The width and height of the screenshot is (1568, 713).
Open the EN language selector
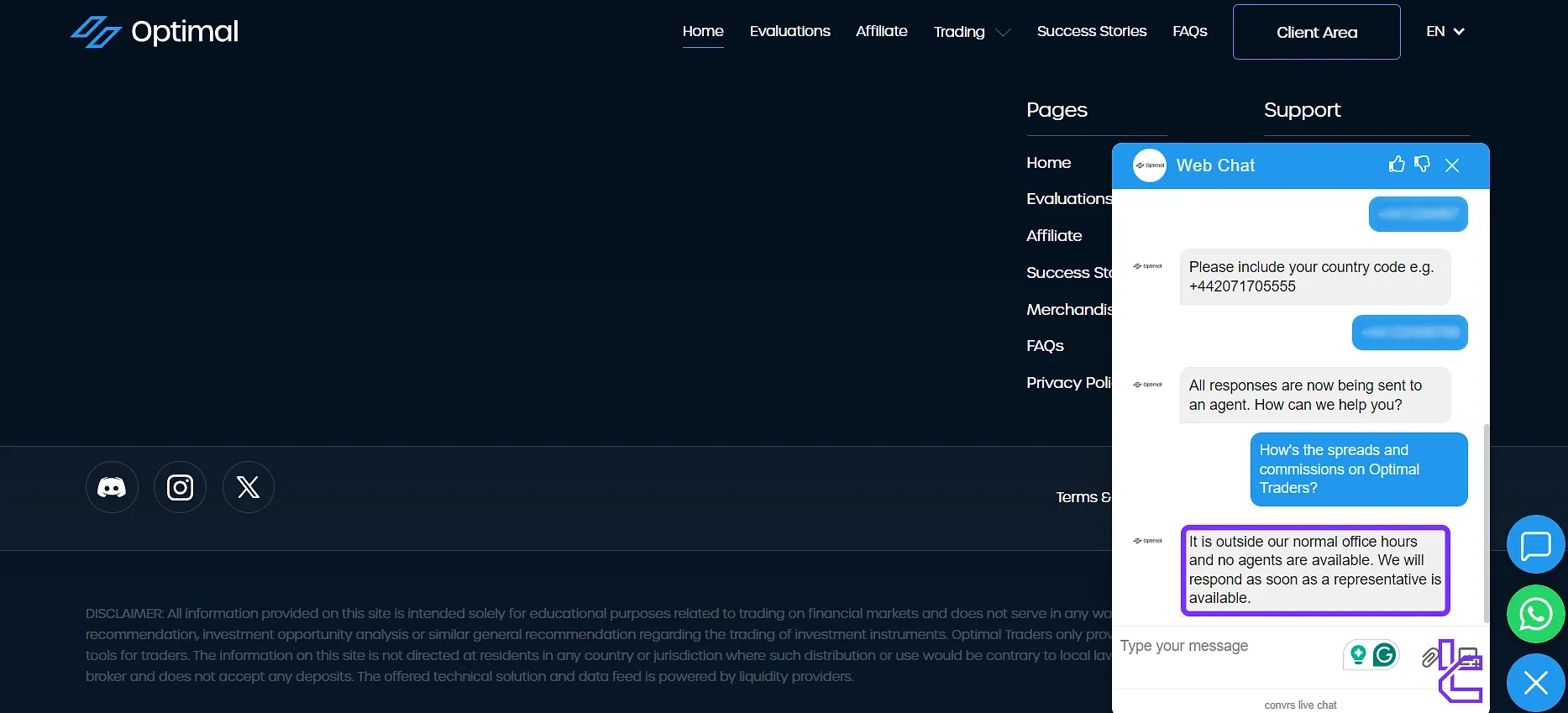point(1445,31)
